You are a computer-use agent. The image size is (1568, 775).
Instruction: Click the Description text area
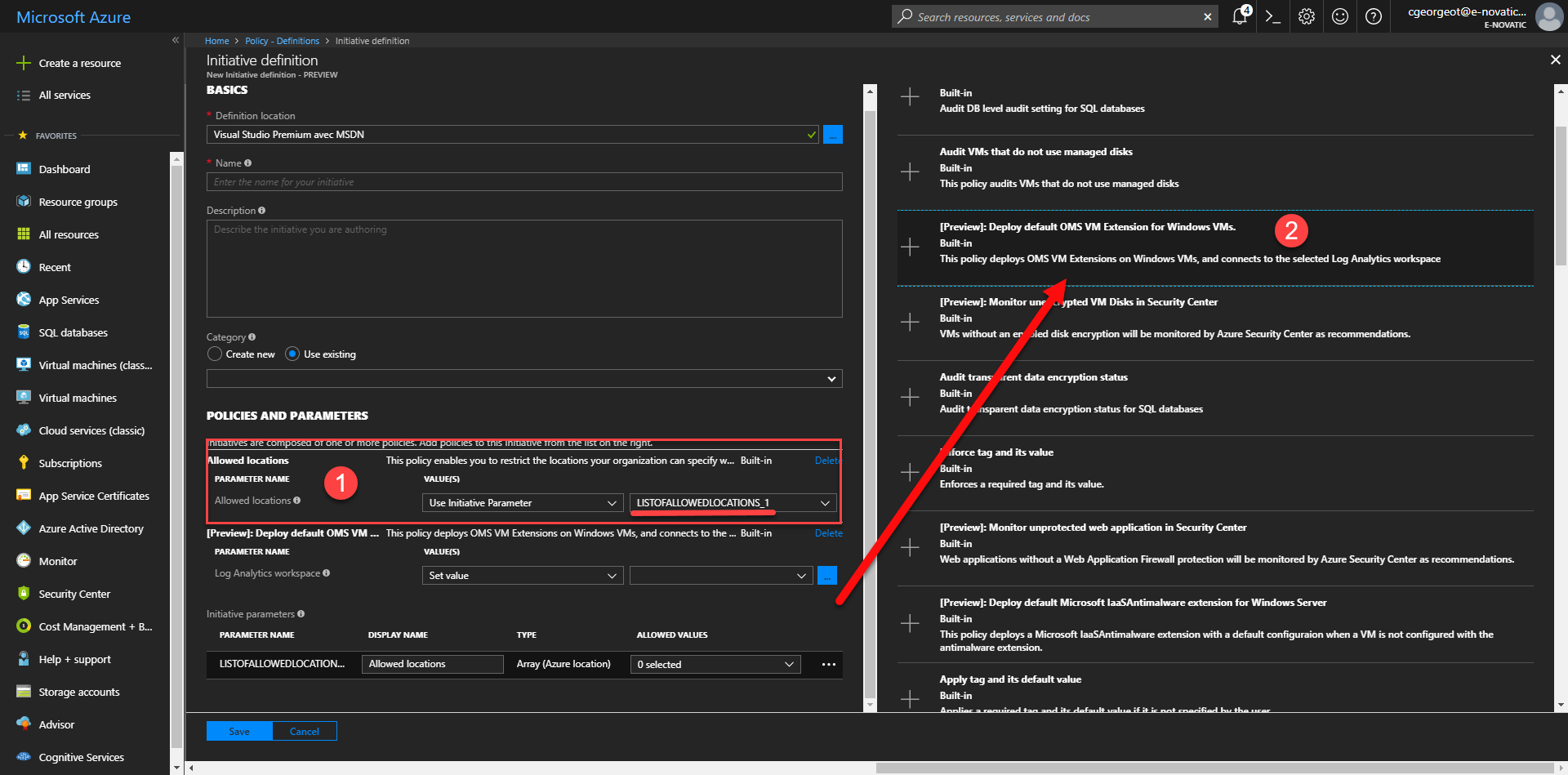[524, 269]
